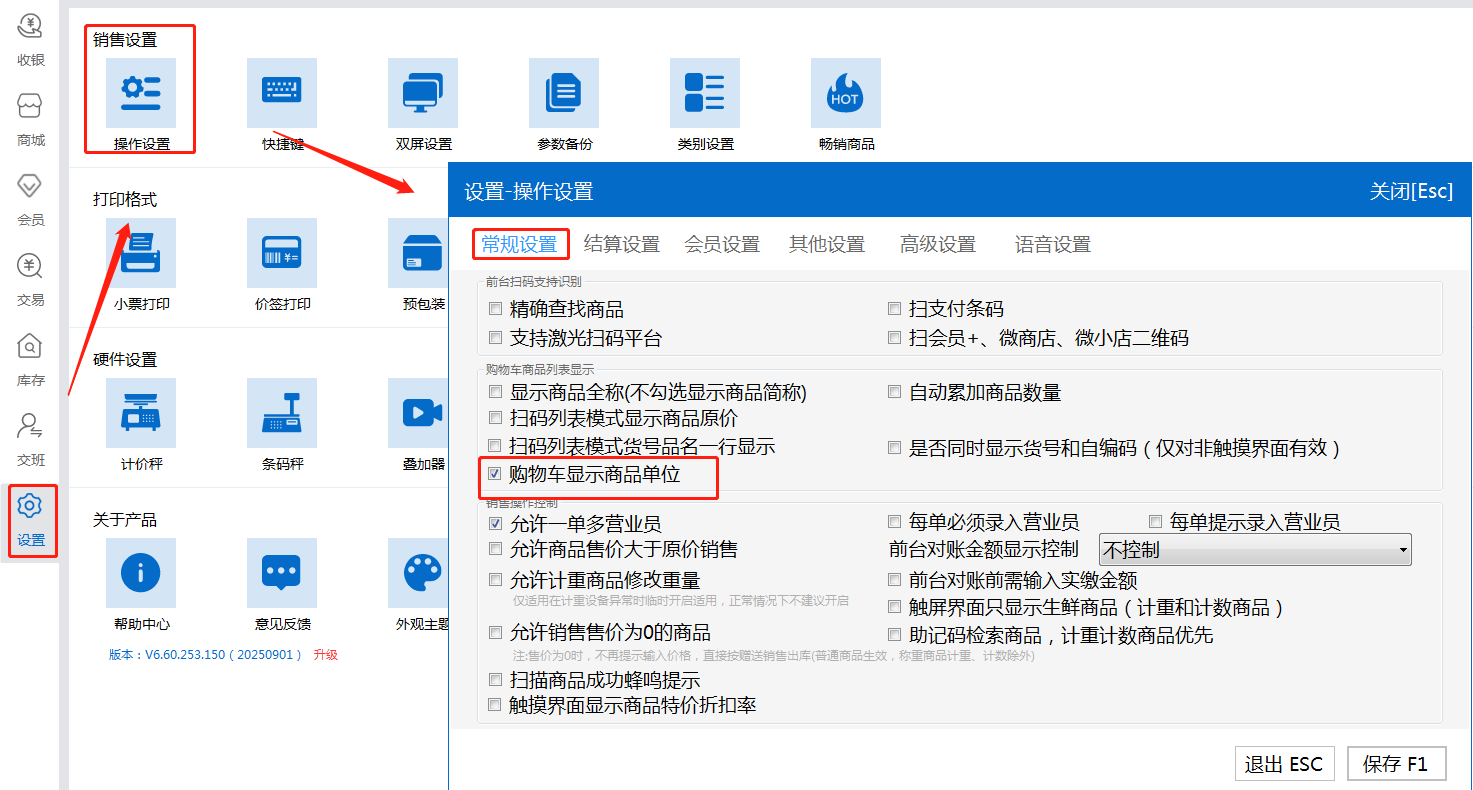
Task: Switch to the 语音设置 tab
Action: 1052,244
